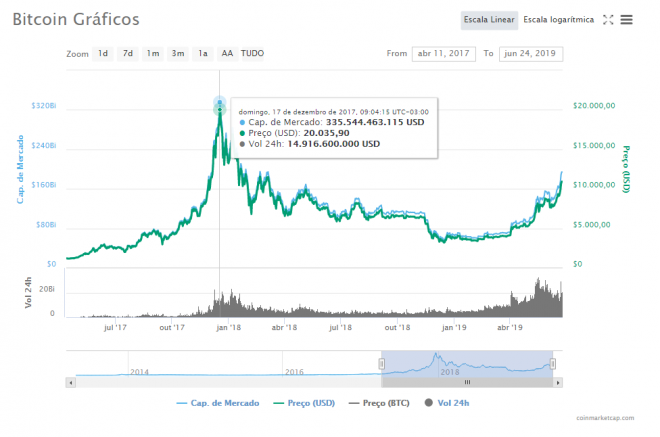Select the TUDO zoom range

point(253,53)
